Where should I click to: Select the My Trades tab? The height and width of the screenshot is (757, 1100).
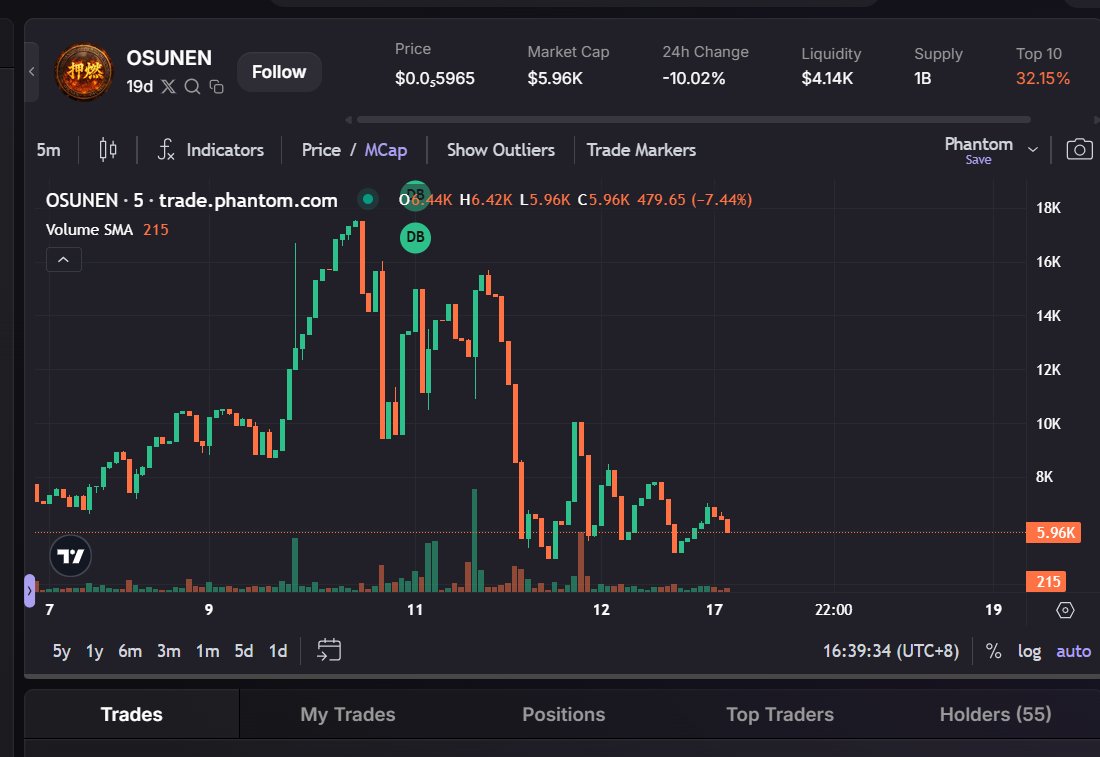point(348,714)
